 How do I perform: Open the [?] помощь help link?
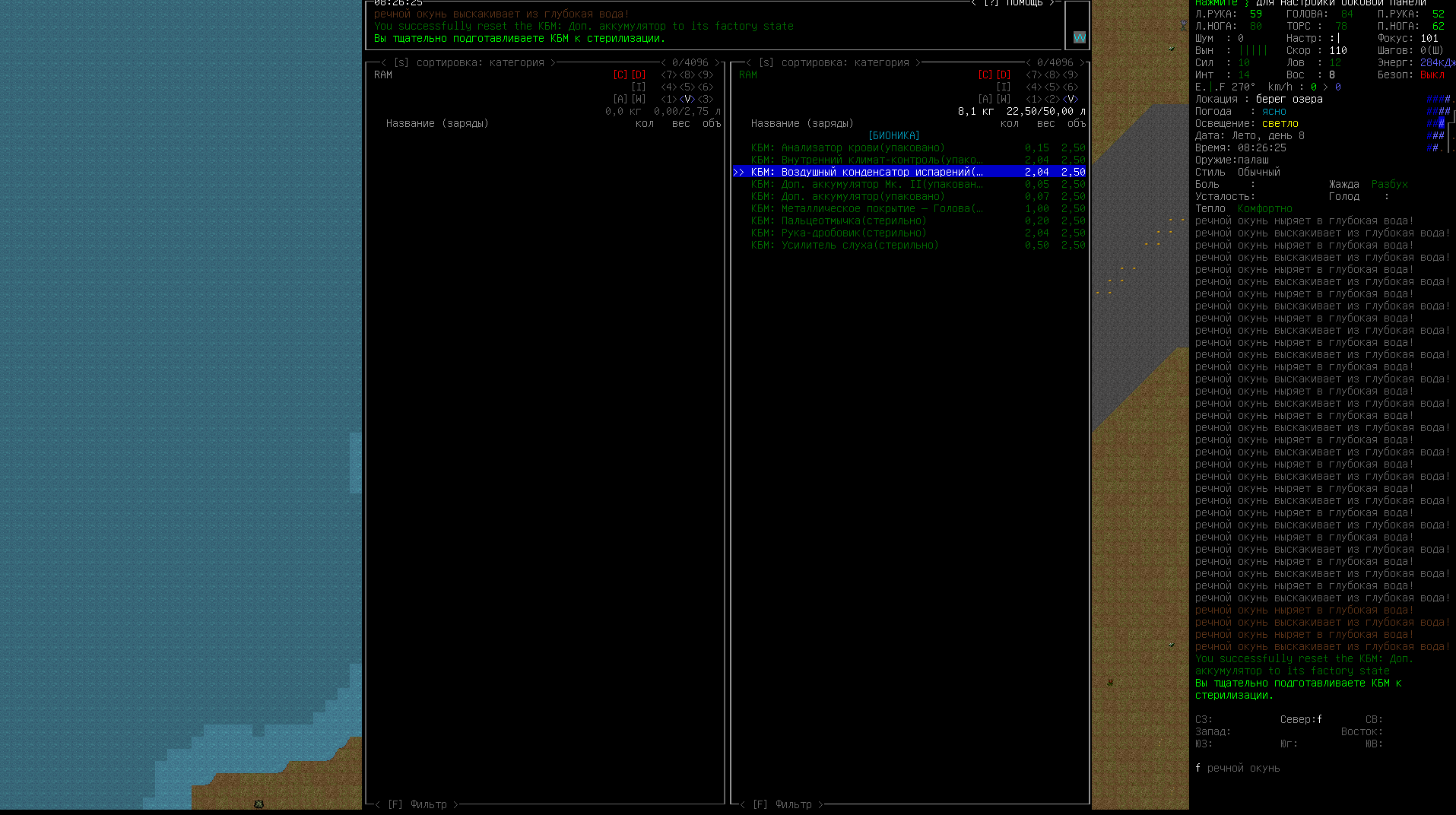point(1013,3)
